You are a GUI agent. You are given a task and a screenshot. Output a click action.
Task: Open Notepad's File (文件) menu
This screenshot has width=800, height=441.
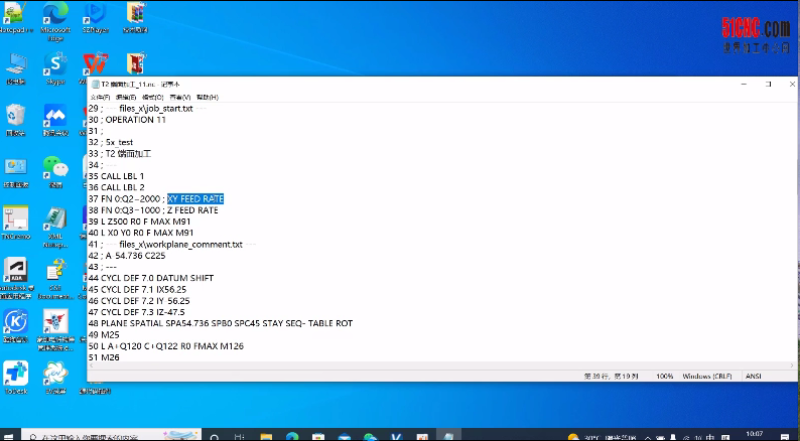(x=99, y=97)
